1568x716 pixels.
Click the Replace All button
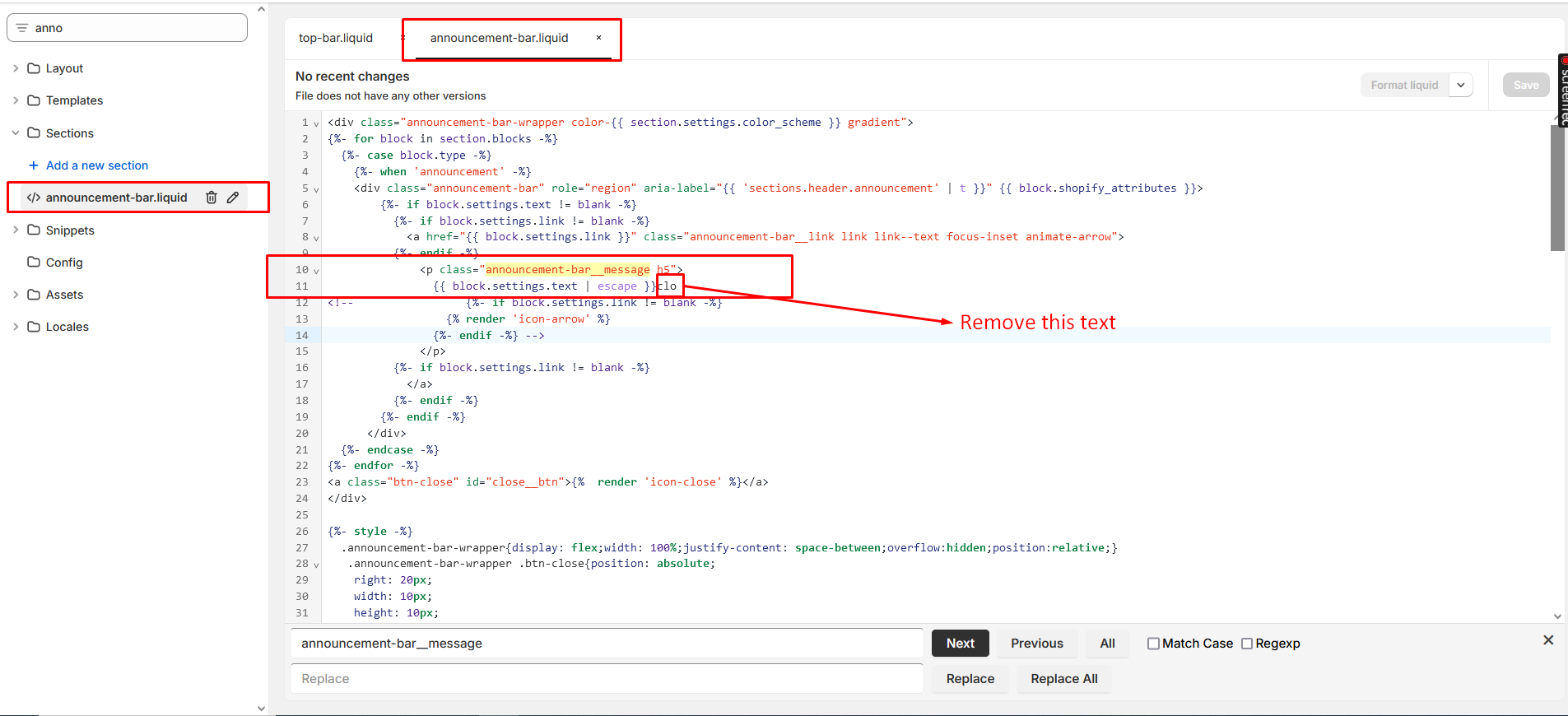(1064, 679)
